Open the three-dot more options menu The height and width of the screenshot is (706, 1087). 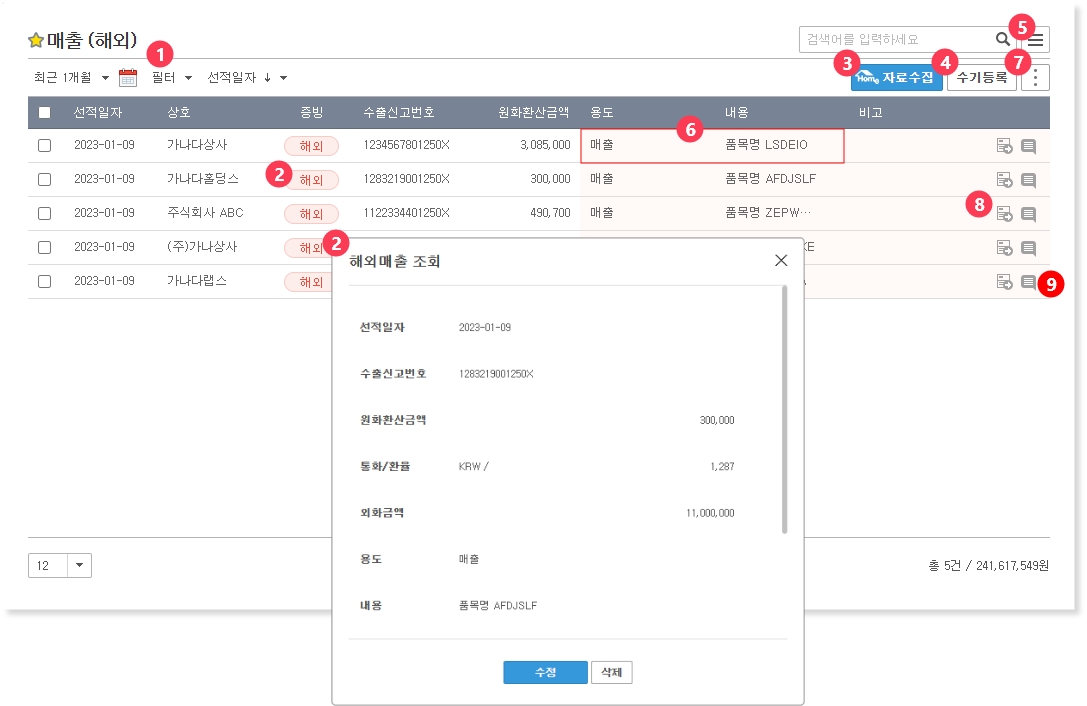click(x=1036, y=78)
